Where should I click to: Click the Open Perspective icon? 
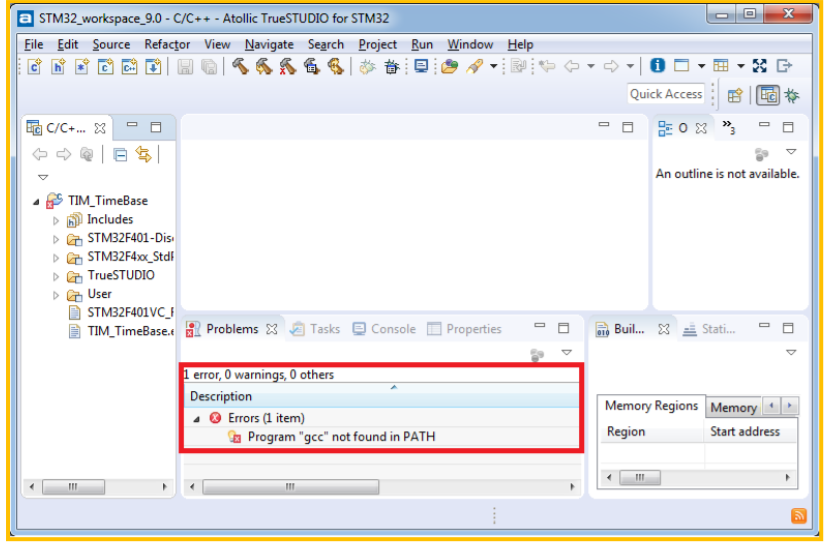pos(735,96)
